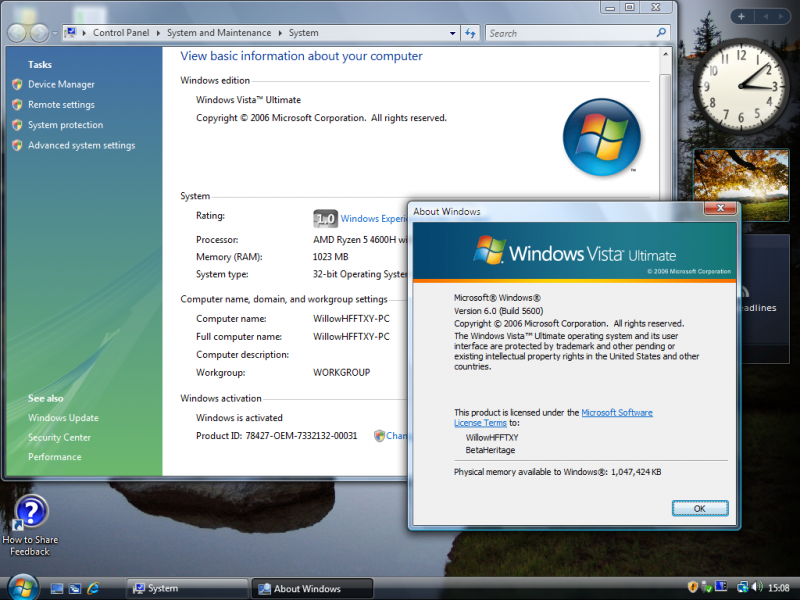The width and height of the screenshot is (800, 600).
Task: Click the Change product key shield icon
Action: point(379,436)
